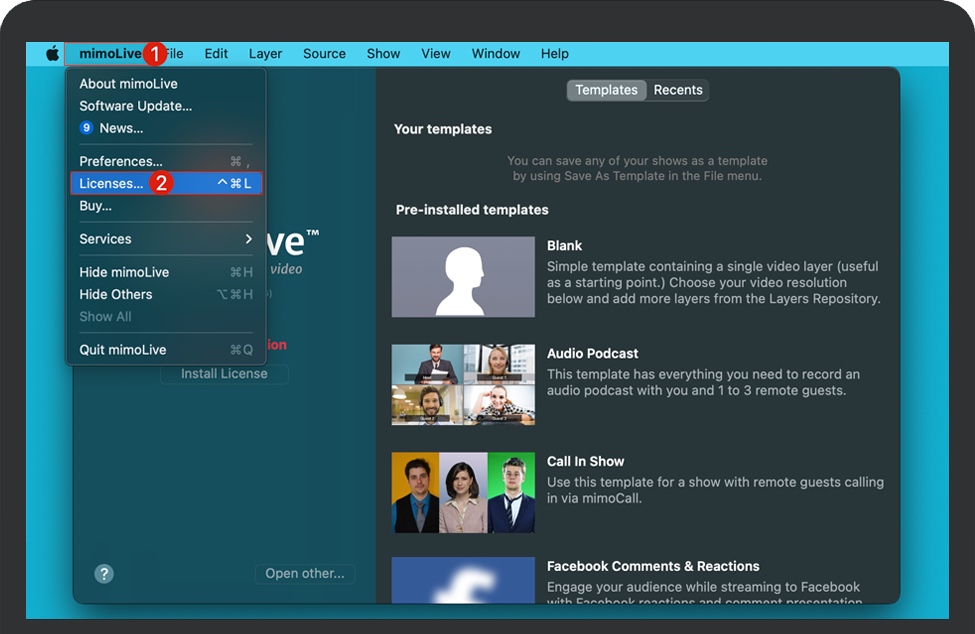
Task: Switch to the Templates tab
Action: 606,90
